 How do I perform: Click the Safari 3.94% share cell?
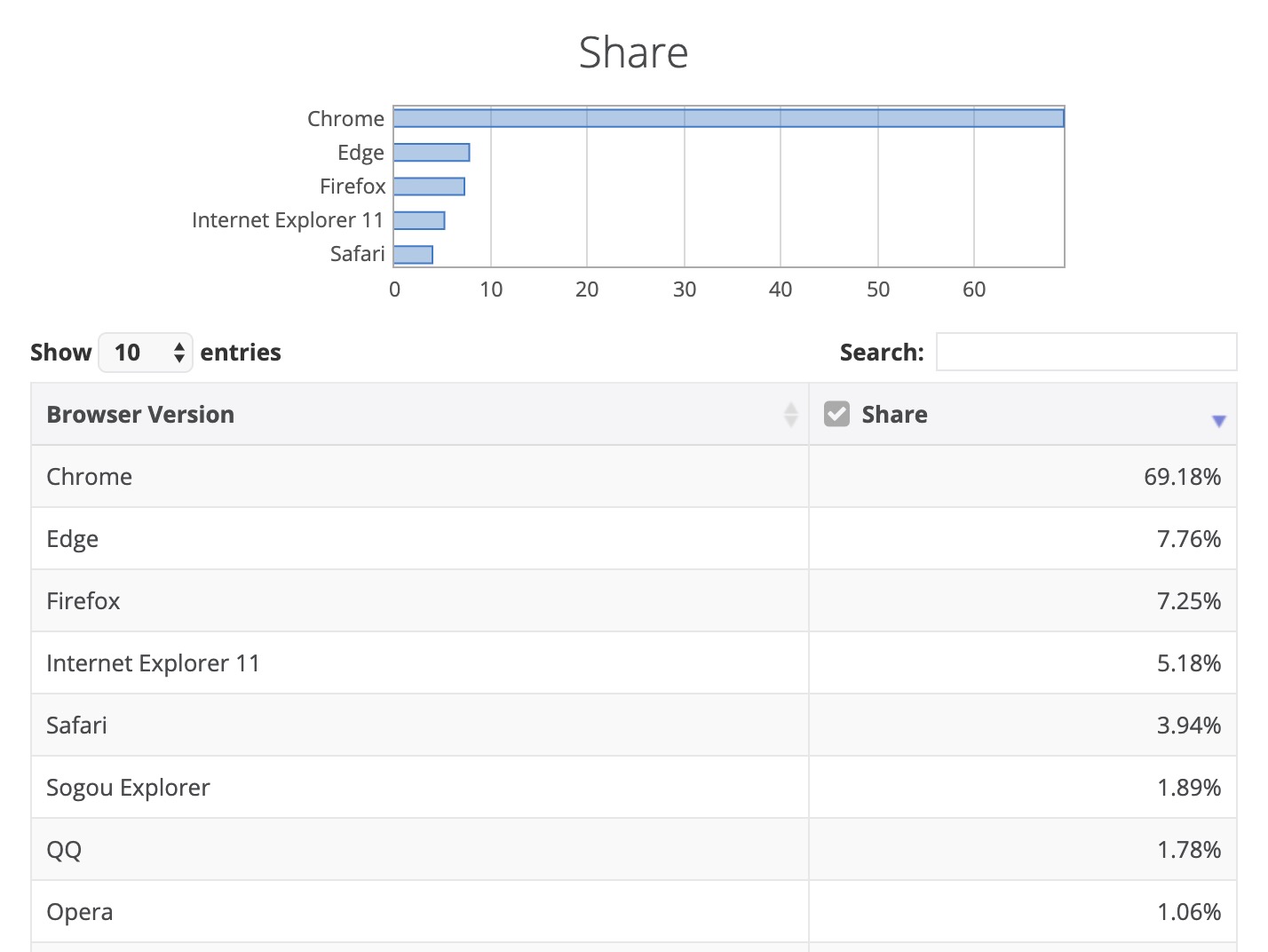click(1188, 726)
